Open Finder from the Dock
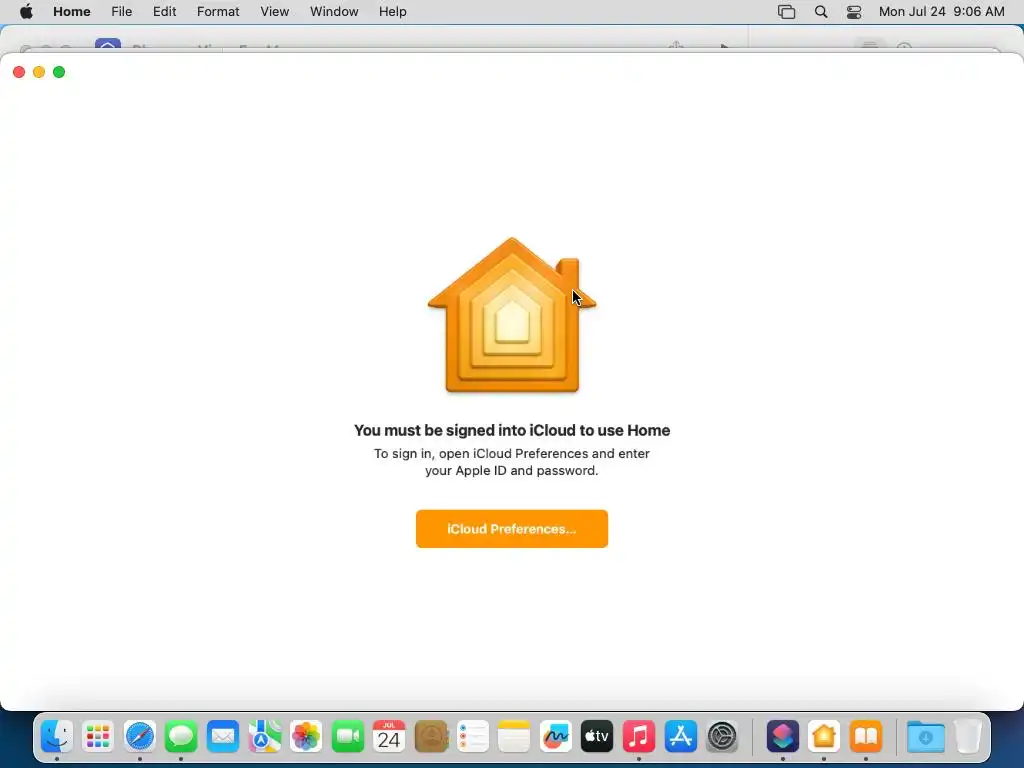This screenshot has height=768, width=1024. coord(57,737)
